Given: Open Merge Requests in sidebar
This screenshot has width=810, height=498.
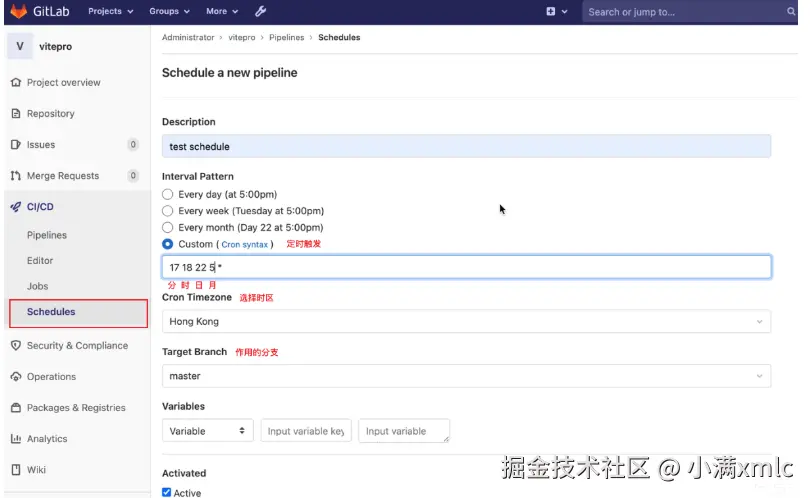Looking at the screenshot, I should pyautogui.click(x=63, y=176).
